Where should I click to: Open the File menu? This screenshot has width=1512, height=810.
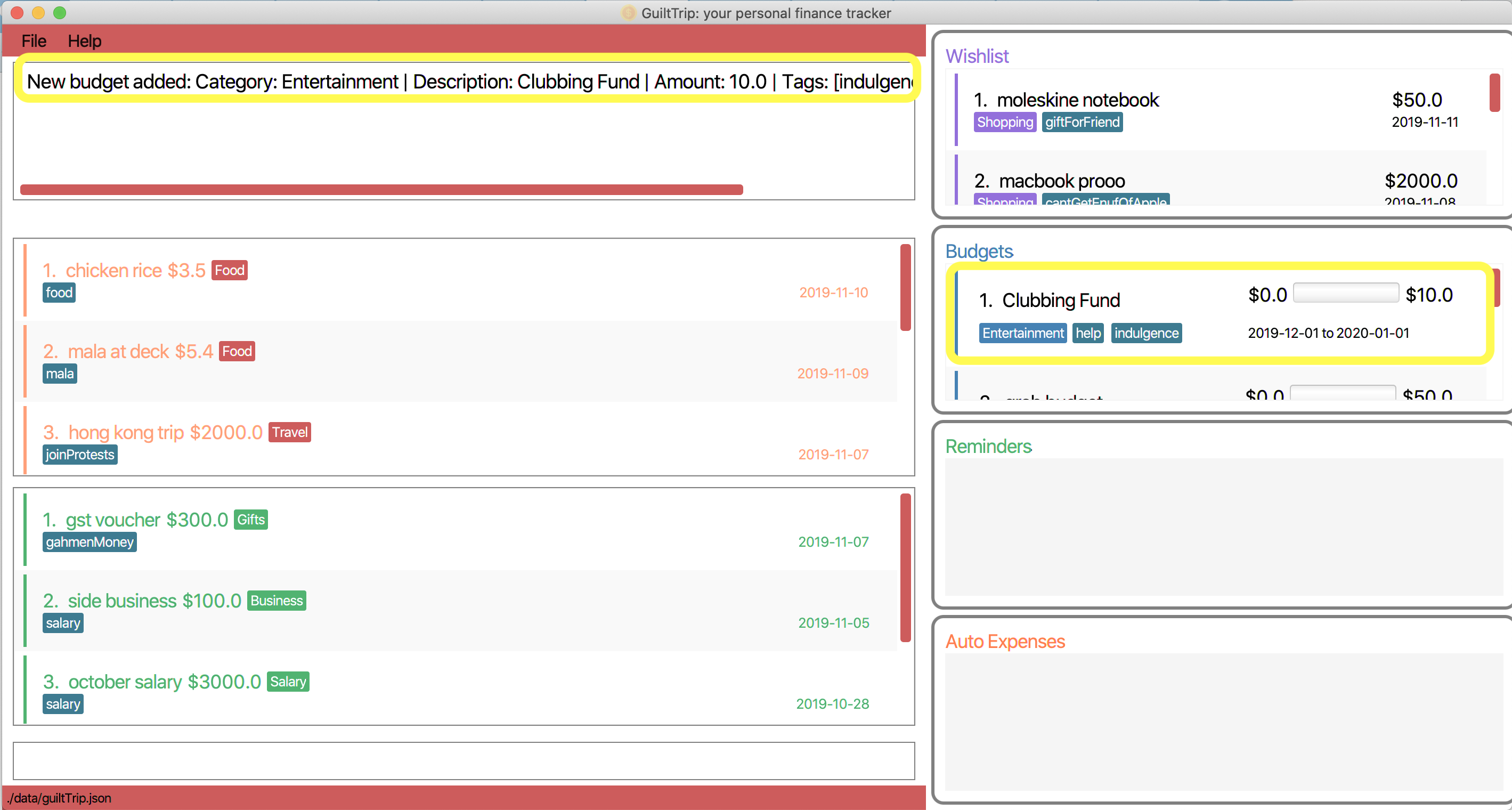point(34,41)
